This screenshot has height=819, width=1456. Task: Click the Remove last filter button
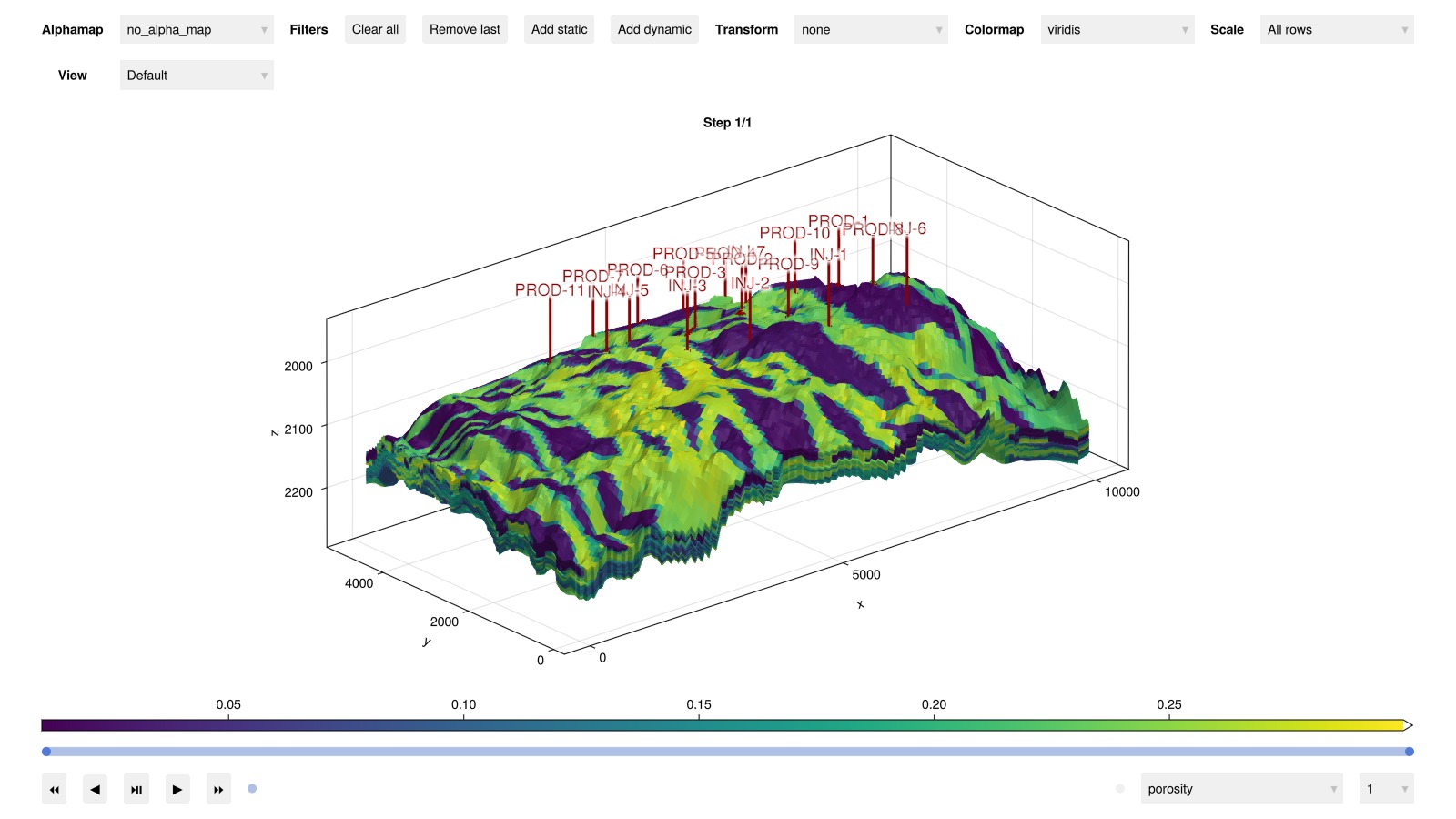click(x=464, y=30)
